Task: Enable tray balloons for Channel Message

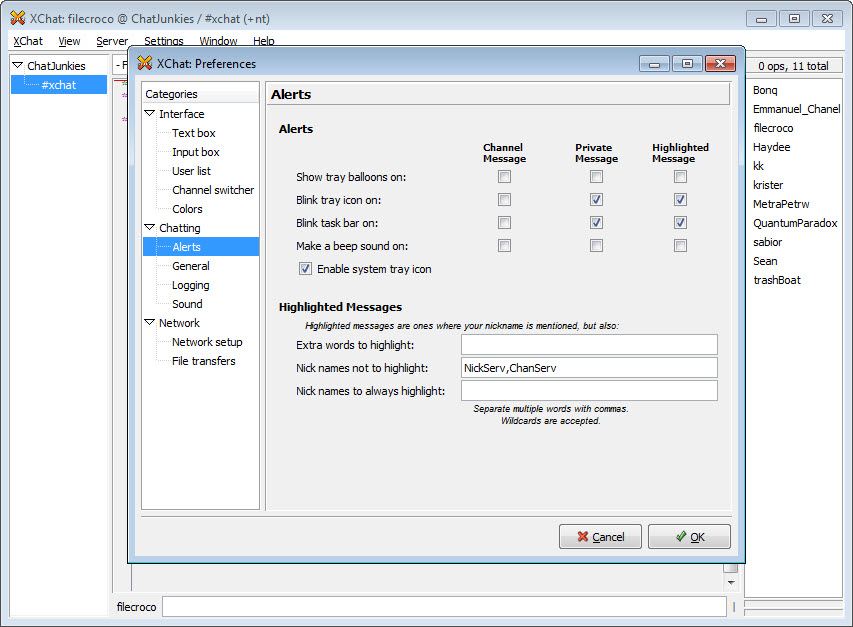Action: pyautogui.click(x=504, y=177)
